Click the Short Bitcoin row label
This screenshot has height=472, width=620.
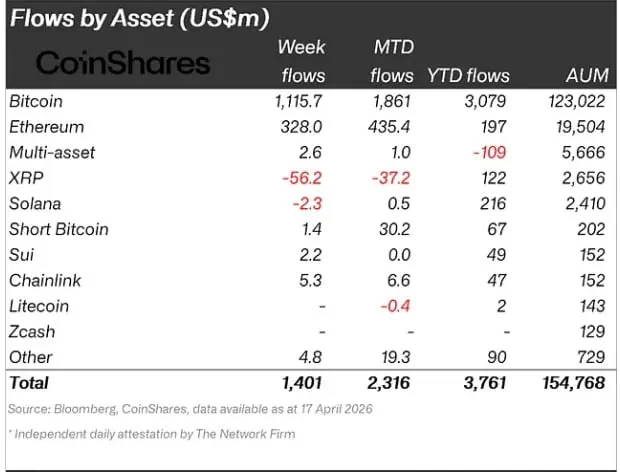click(x=58, y=229)
